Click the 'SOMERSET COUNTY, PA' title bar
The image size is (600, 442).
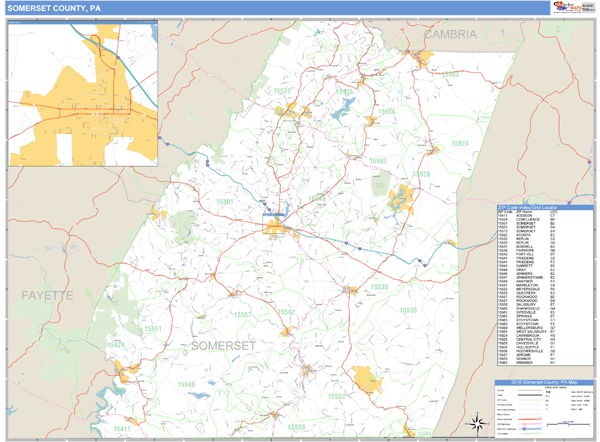point(277,8)
